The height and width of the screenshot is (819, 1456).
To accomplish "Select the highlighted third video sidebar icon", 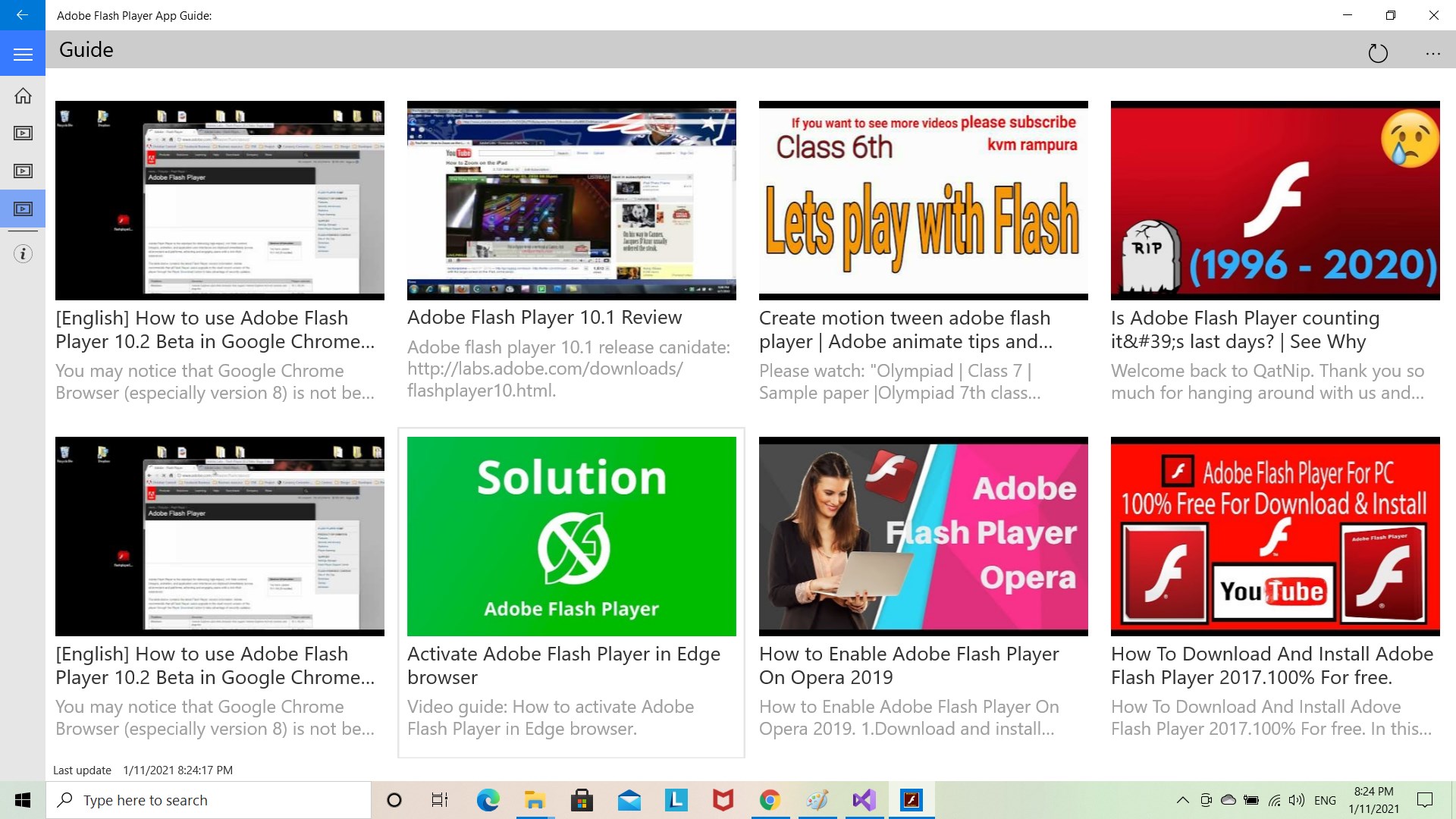I will [x=23, y=209].
